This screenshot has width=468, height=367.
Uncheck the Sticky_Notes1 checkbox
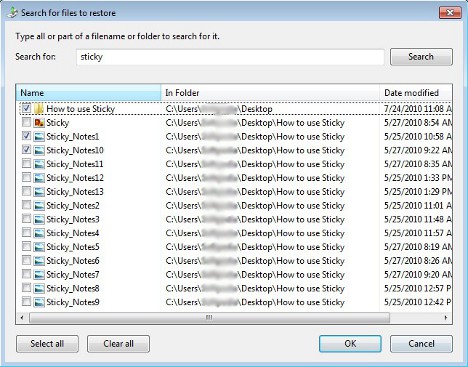tap(26, 136)
